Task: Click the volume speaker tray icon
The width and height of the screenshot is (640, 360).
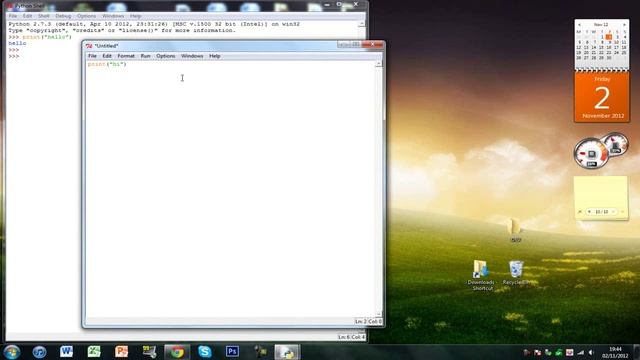Action: pyautogui.click(x=591, y=352)
